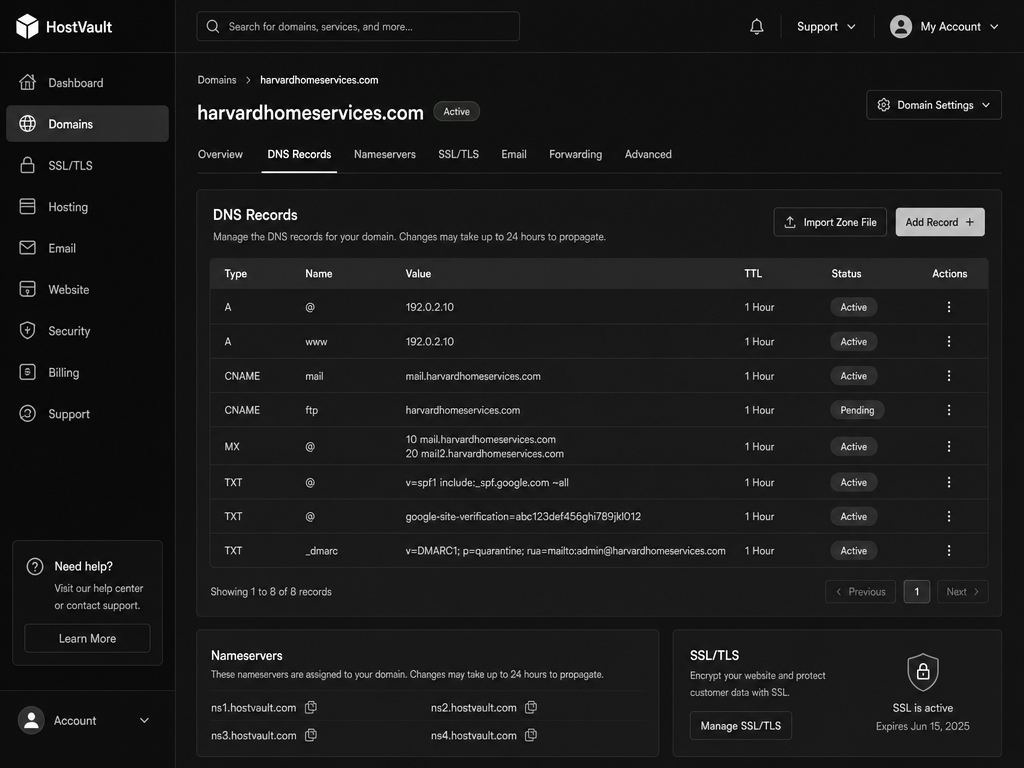Viewport: 1024px width, 768px height.
Task: Click the Dashboard home icon in sidebar
Action: click(x=27, y=82)
